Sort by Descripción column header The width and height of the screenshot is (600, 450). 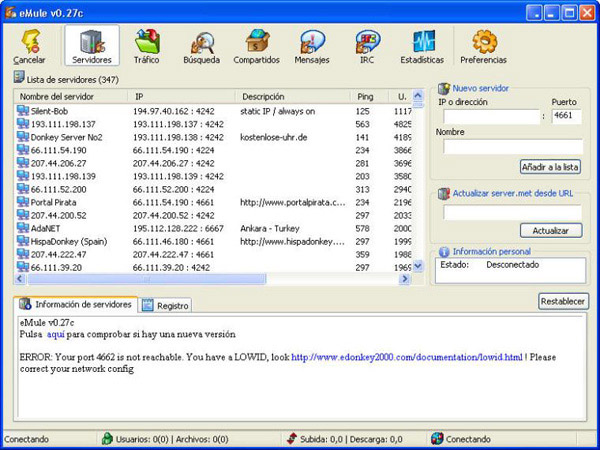[293, 96]
